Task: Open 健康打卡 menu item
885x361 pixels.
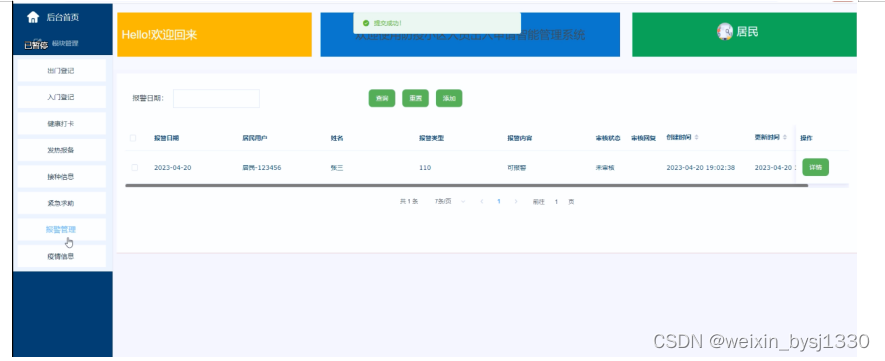Action: (62, 124)
